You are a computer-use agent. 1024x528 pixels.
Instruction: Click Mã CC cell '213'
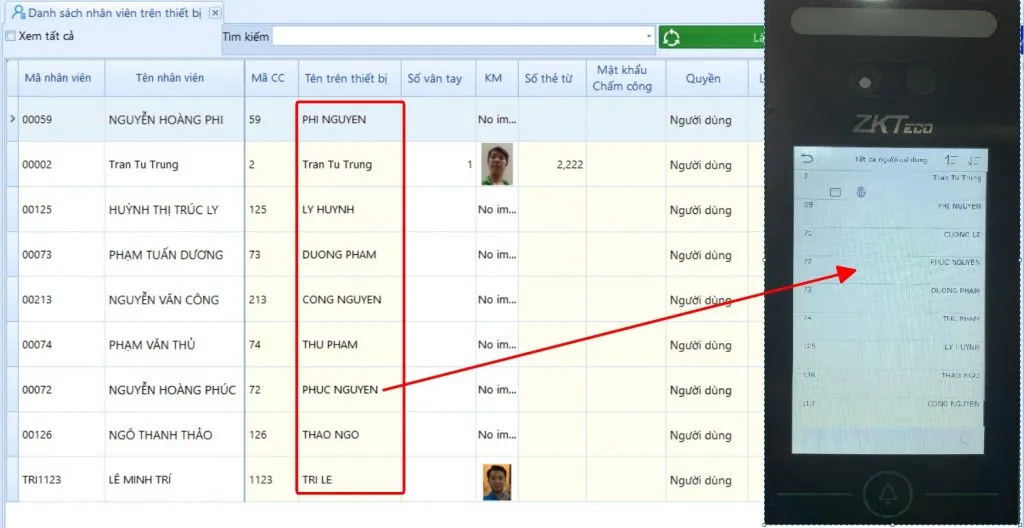[272, 300]
